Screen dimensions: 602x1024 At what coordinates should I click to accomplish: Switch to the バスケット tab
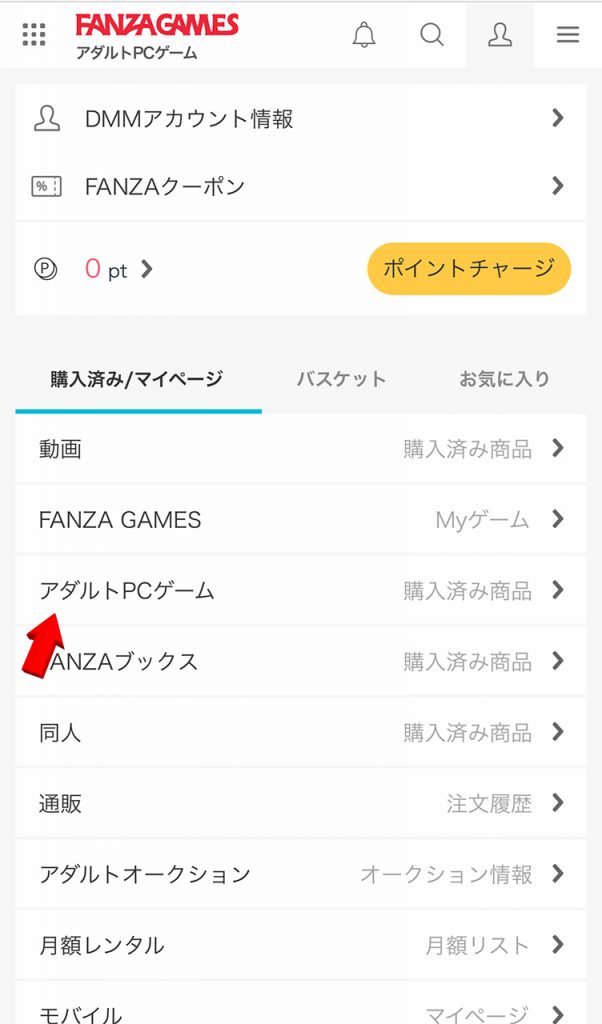[341, 380]
